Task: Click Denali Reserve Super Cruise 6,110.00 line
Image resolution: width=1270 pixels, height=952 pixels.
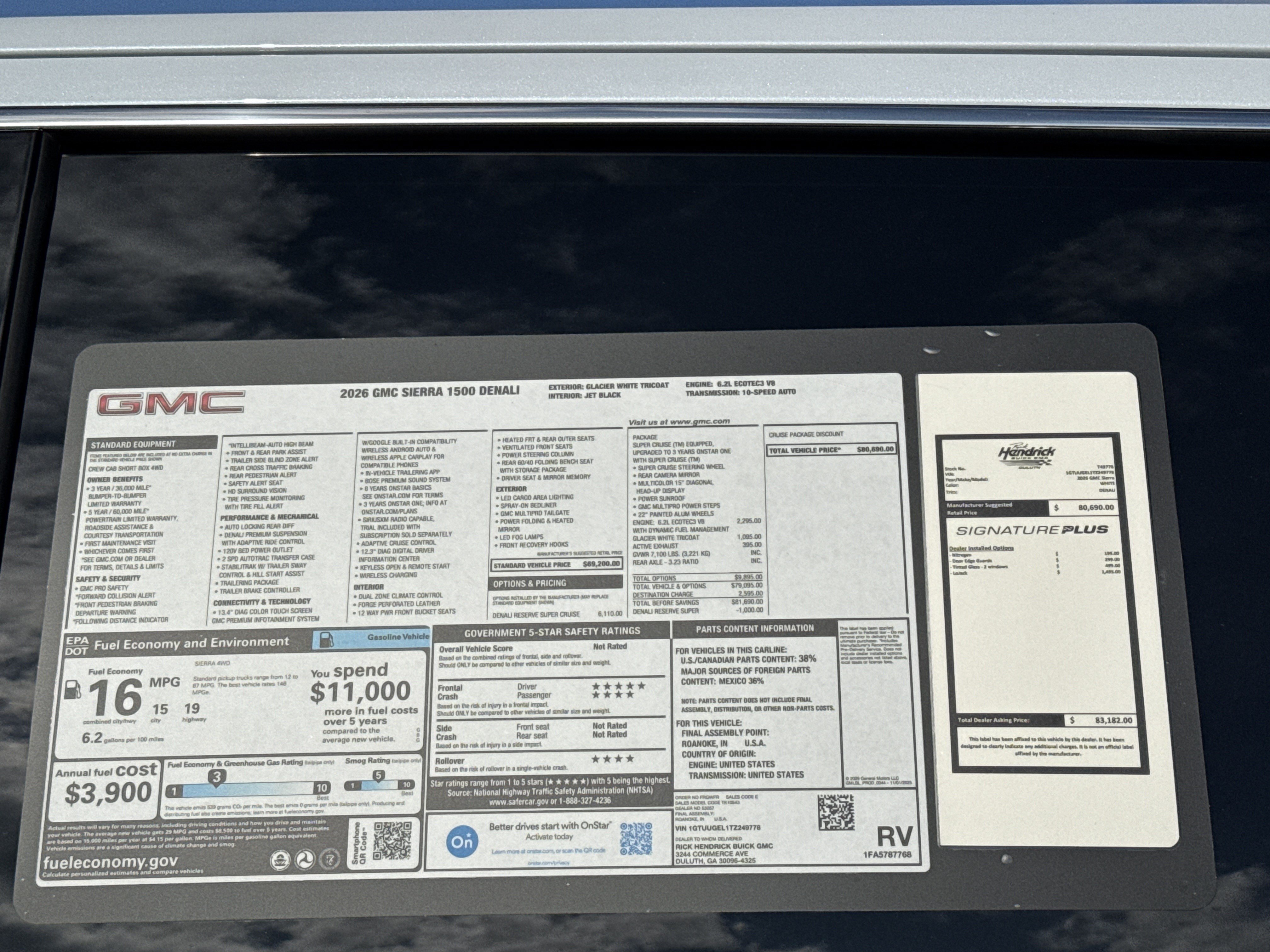Action: tap(557, 614)
